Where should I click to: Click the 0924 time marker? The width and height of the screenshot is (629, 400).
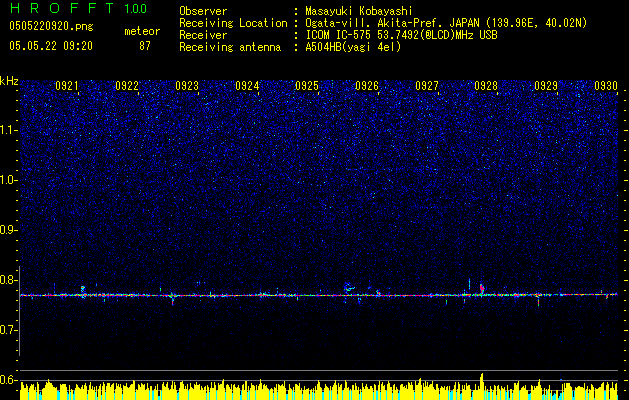point(247,85)
